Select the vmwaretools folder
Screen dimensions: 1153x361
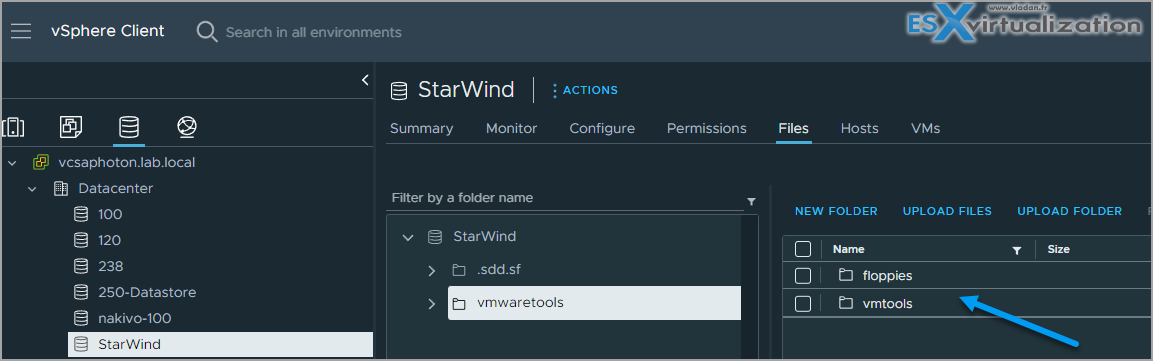click(594, 303)
